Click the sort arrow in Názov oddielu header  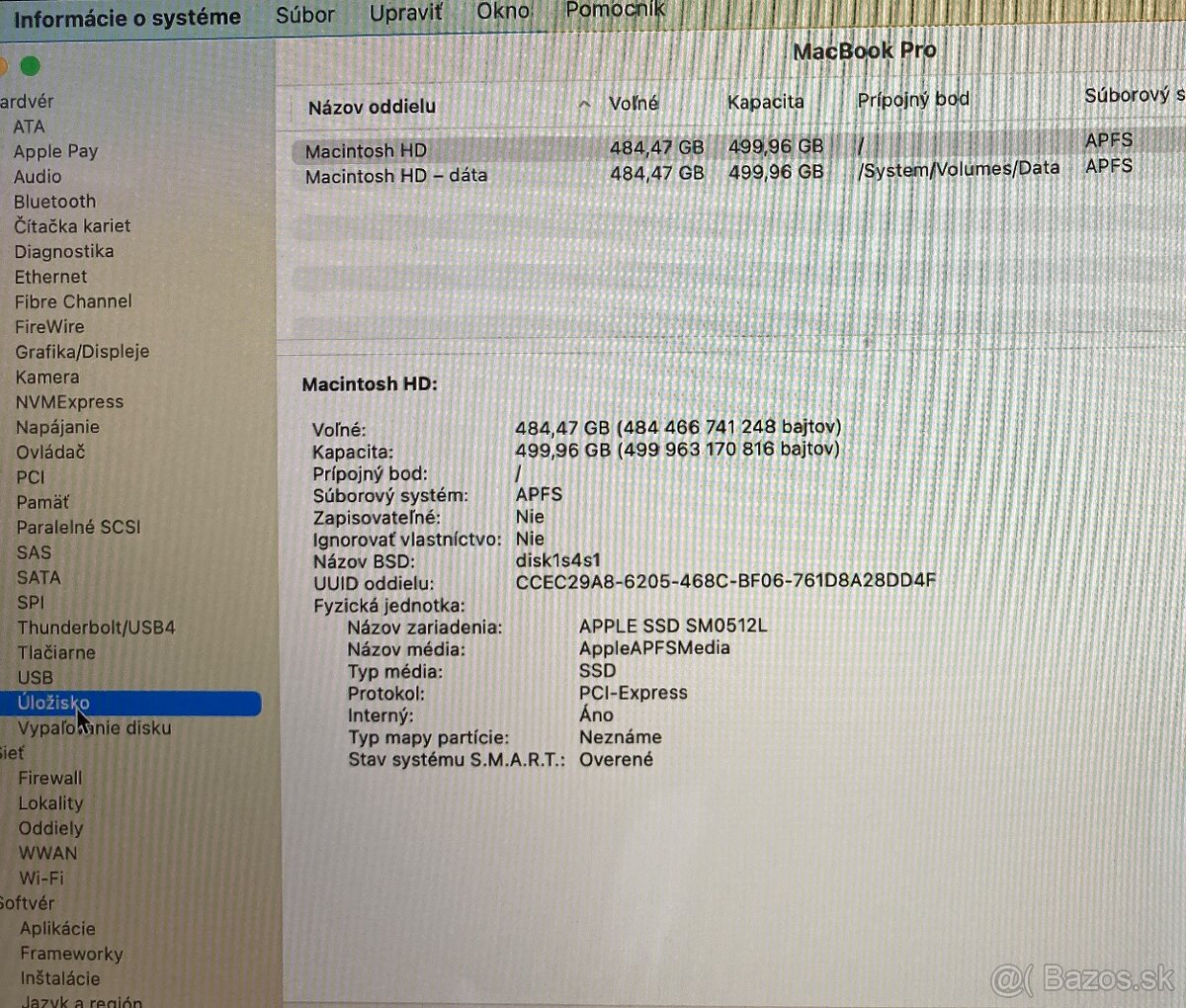click(584, 104)
